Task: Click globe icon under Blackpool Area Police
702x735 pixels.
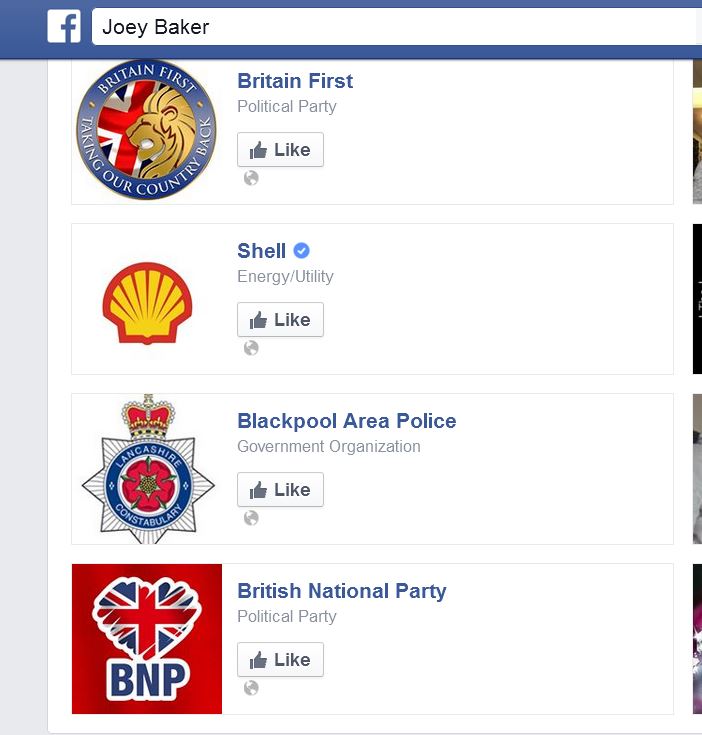Action: point(251,518)
